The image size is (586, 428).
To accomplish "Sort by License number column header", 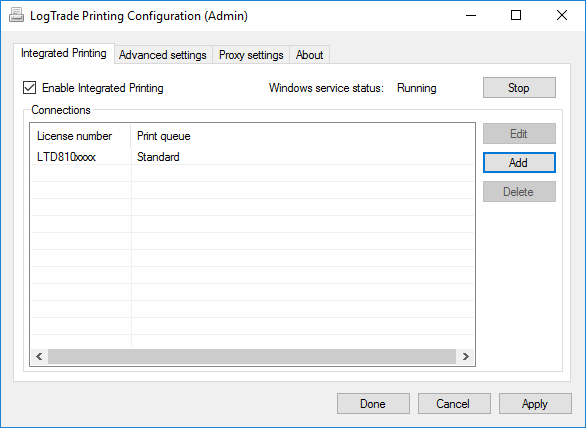I will point(80,136).
